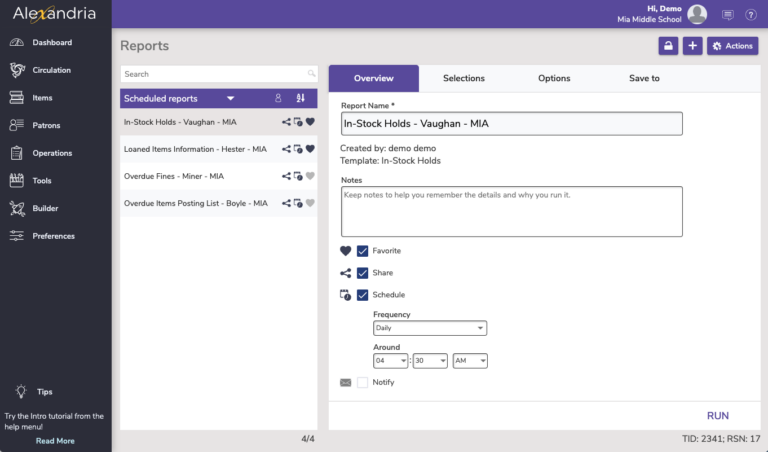
Task: Uncheck the Favorite checkbox
Action: pyautogui.click(x=363, y=251)
